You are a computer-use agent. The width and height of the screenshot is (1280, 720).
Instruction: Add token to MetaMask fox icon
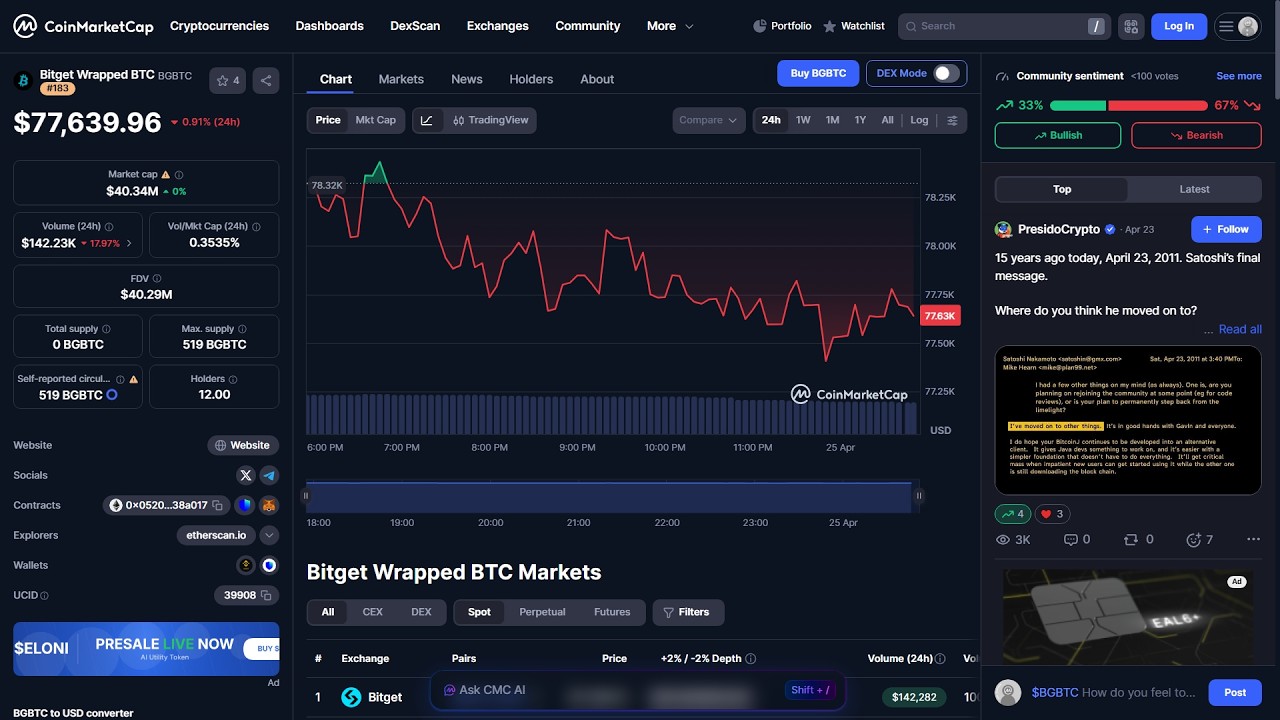[x=269, y=505]
